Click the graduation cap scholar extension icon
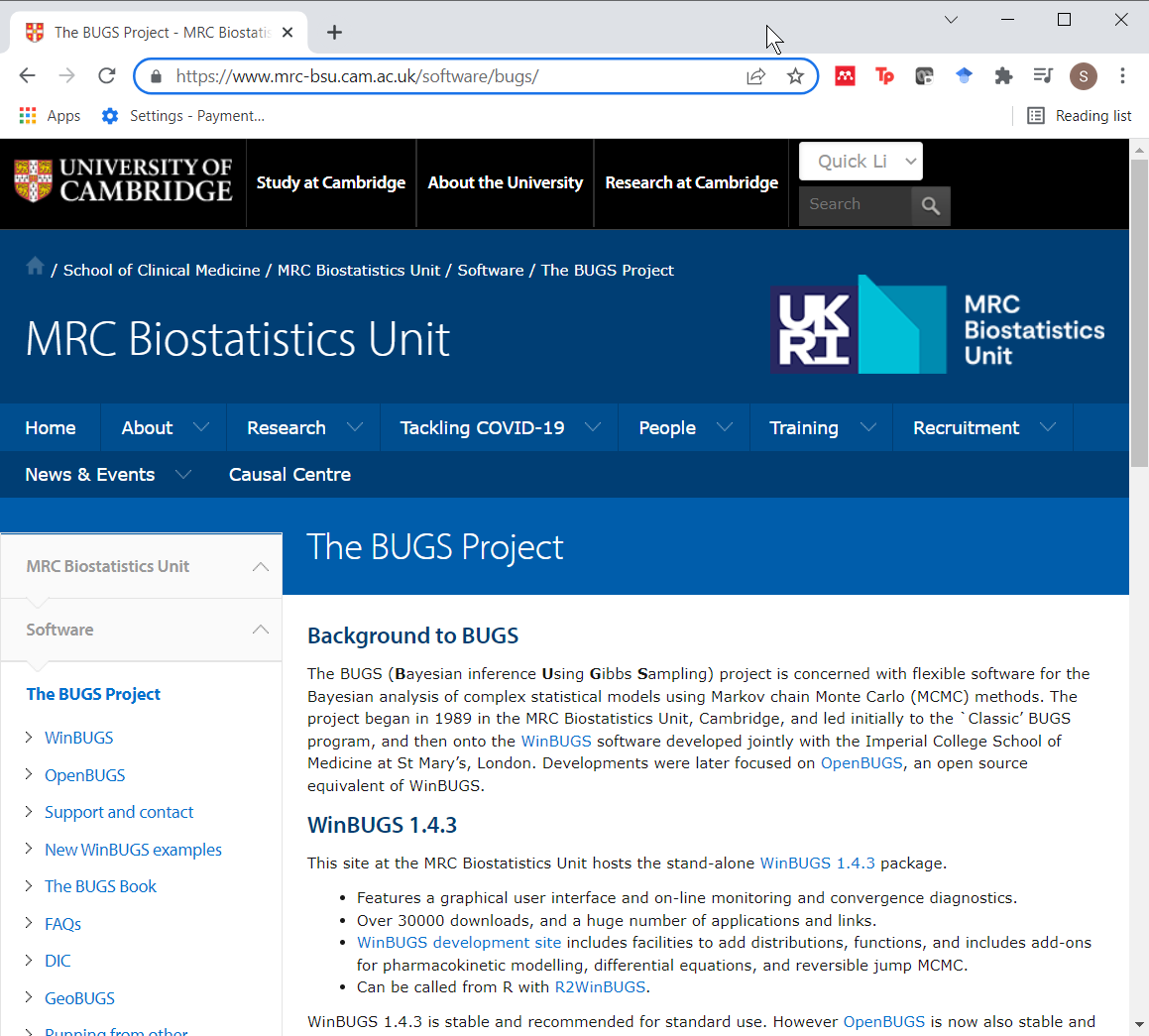This screenshot has width=1149, height=1036. point(964,75)
